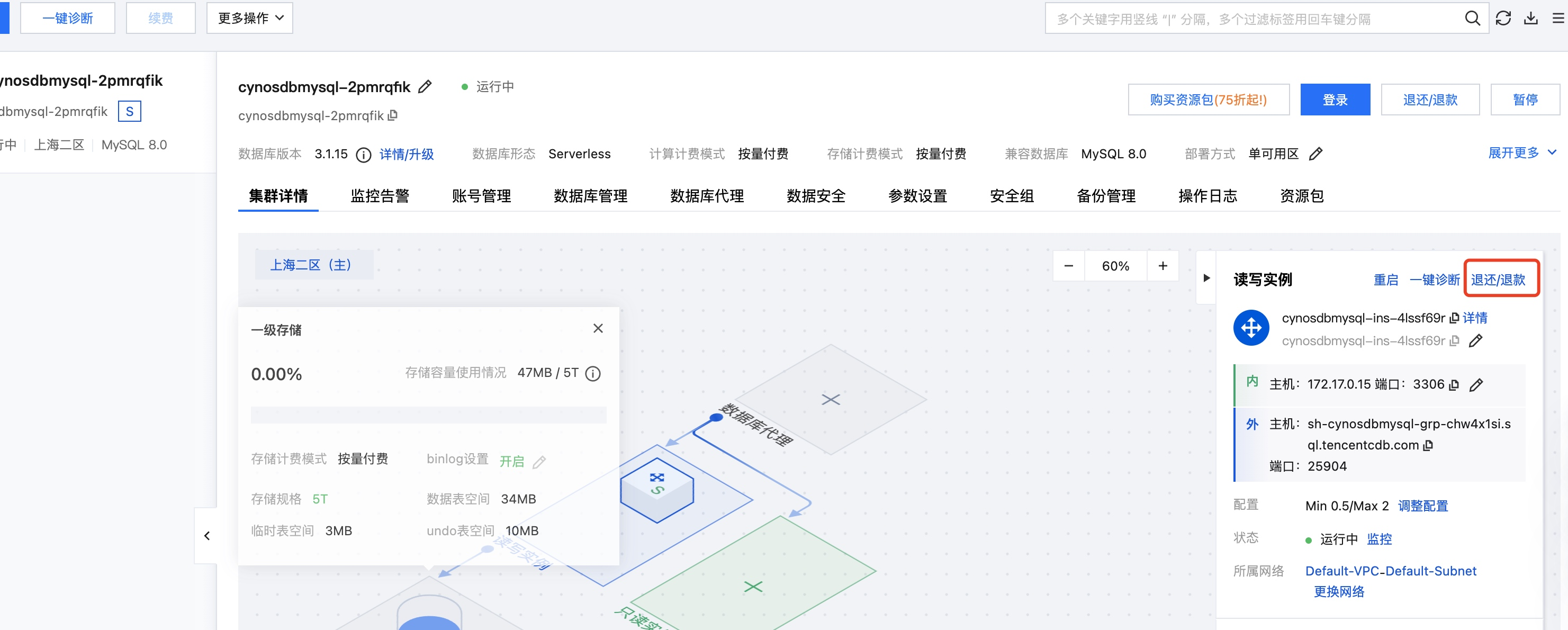Click the blue 登录 button
Image resolution: width=1568 pixels, height=630 pixels.
(1334, 100)
